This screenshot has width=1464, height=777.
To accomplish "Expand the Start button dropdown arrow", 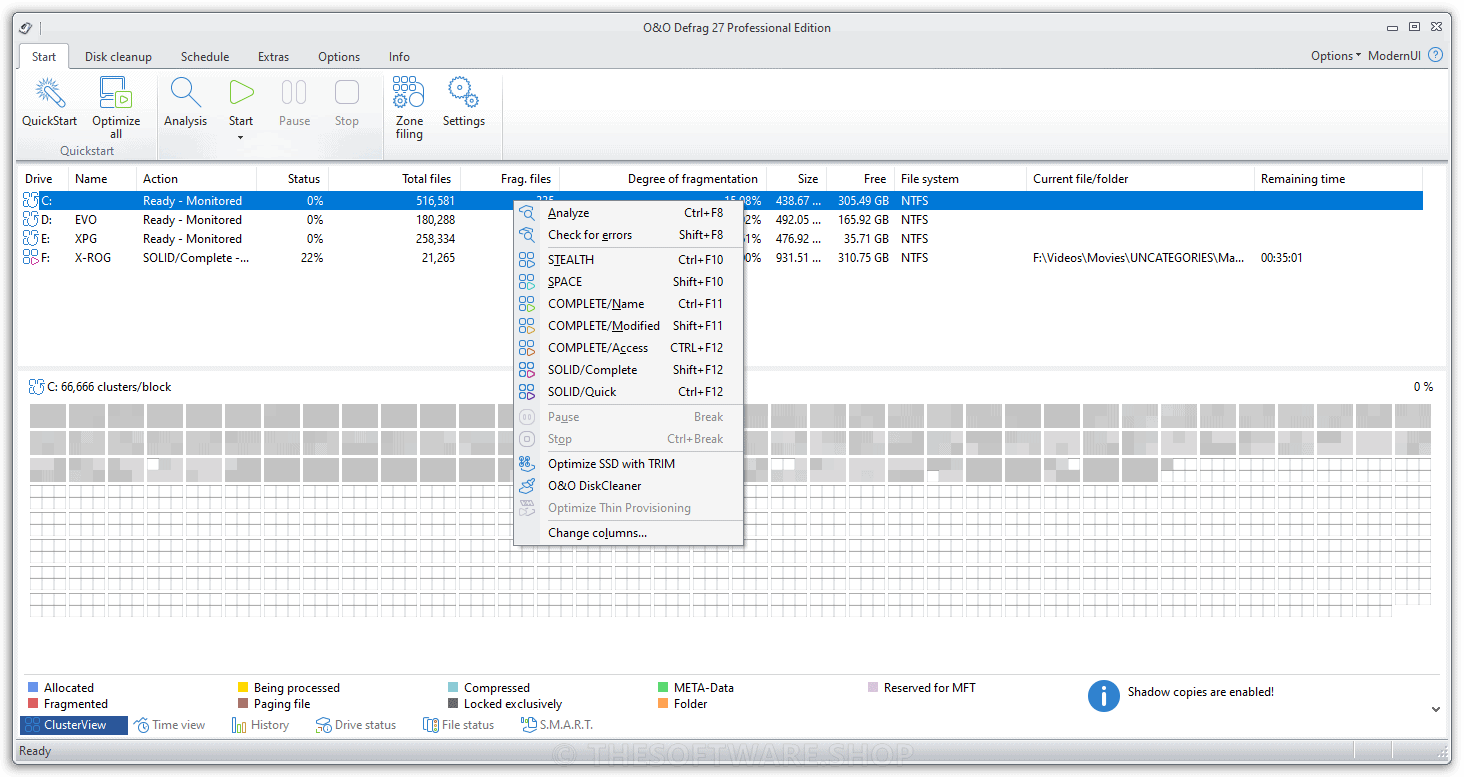I will click(241, 138).
